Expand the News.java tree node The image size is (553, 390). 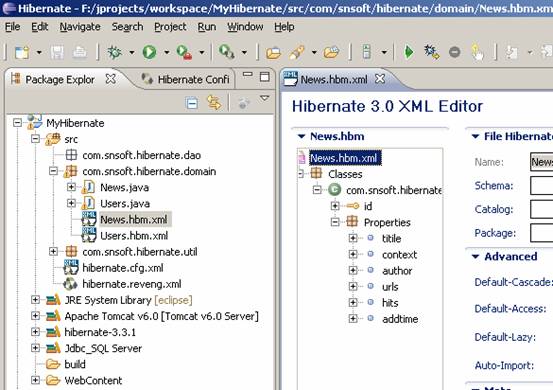pos(71,187)
